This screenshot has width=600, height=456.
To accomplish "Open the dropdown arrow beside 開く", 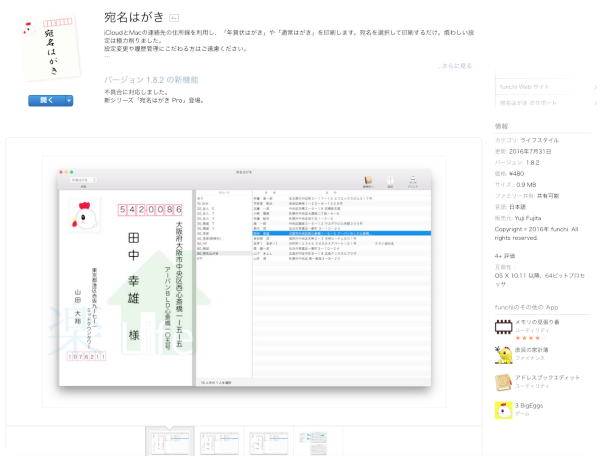I will (69, 101).
